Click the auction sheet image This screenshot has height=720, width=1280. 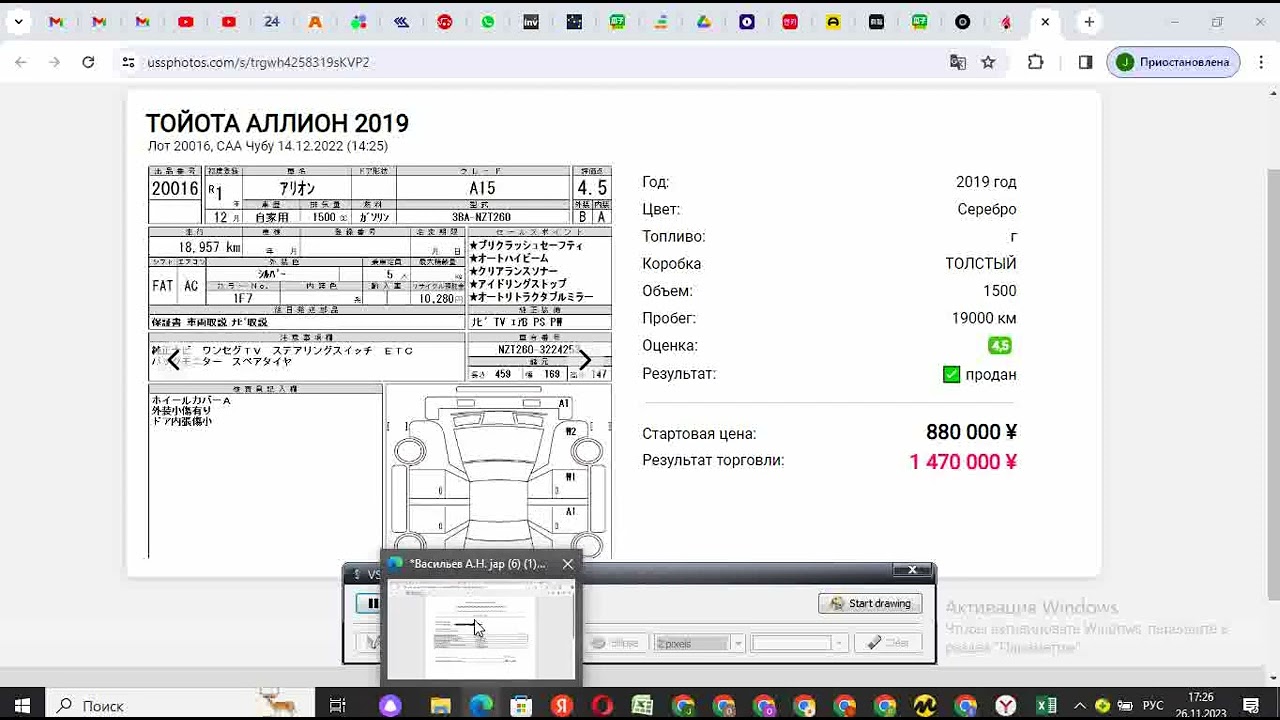380,361
